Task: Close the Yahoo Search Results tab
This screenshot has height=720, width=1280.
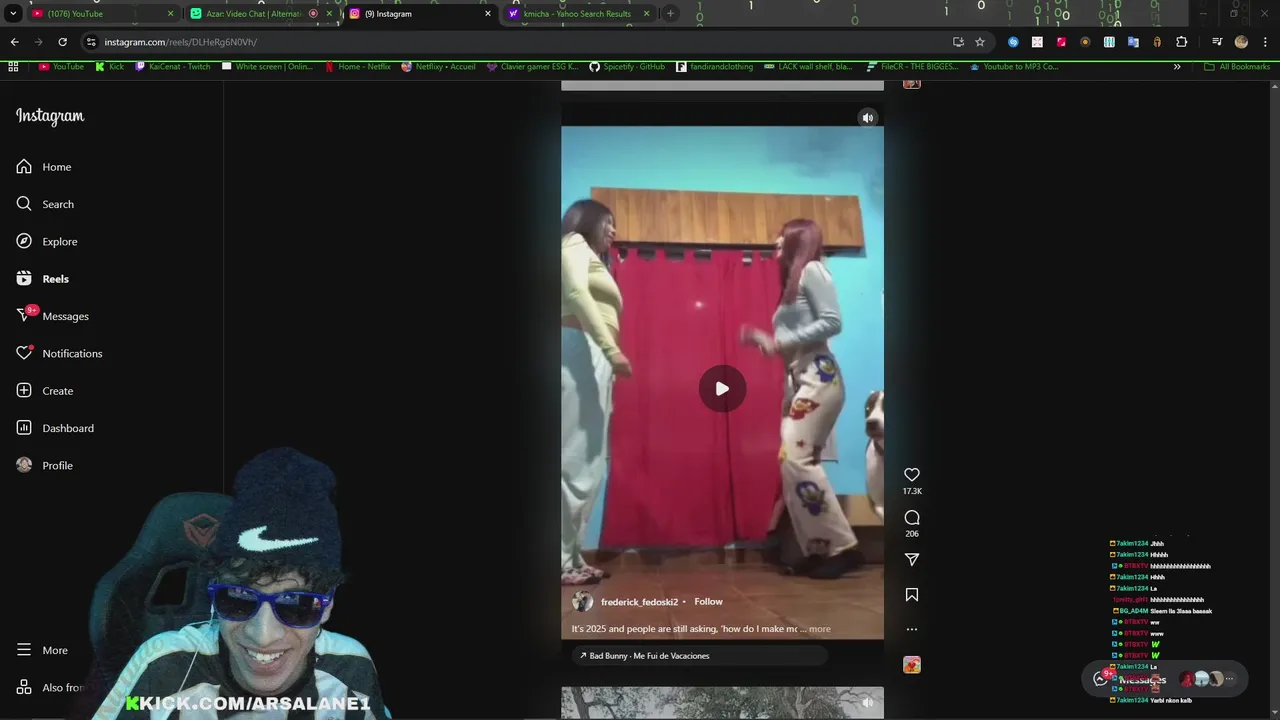Action: (x=646, y=14)
